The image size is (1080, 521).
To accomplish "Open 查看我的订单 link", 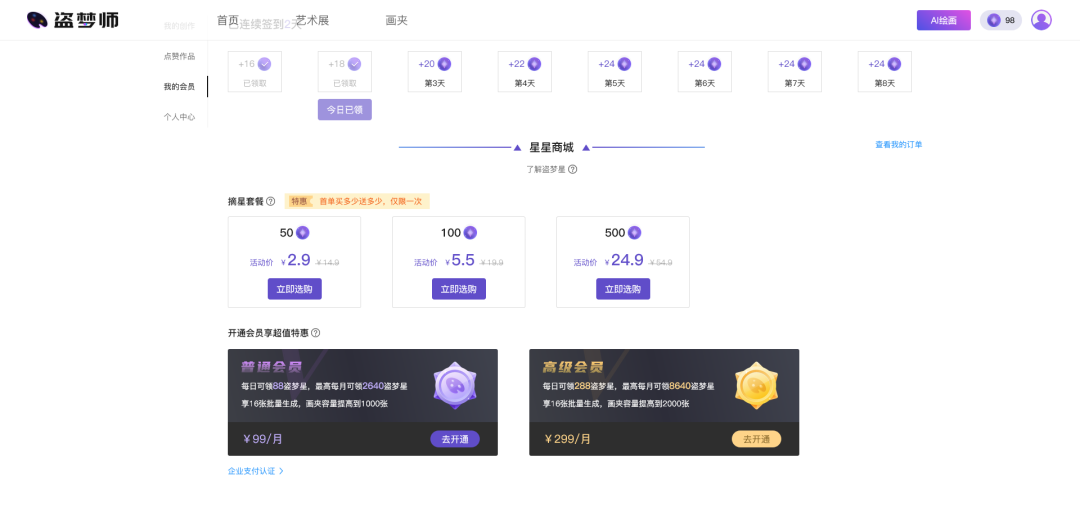I will coord(898,145).
